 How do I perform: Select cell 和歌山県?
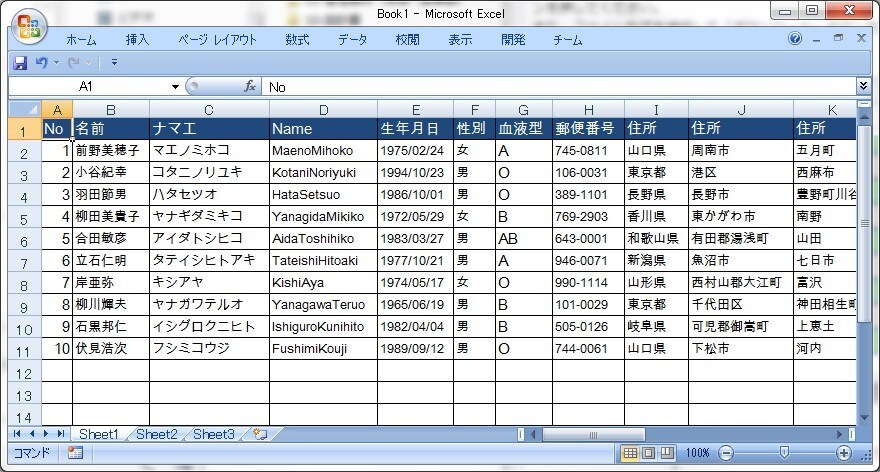coord(656,239)
